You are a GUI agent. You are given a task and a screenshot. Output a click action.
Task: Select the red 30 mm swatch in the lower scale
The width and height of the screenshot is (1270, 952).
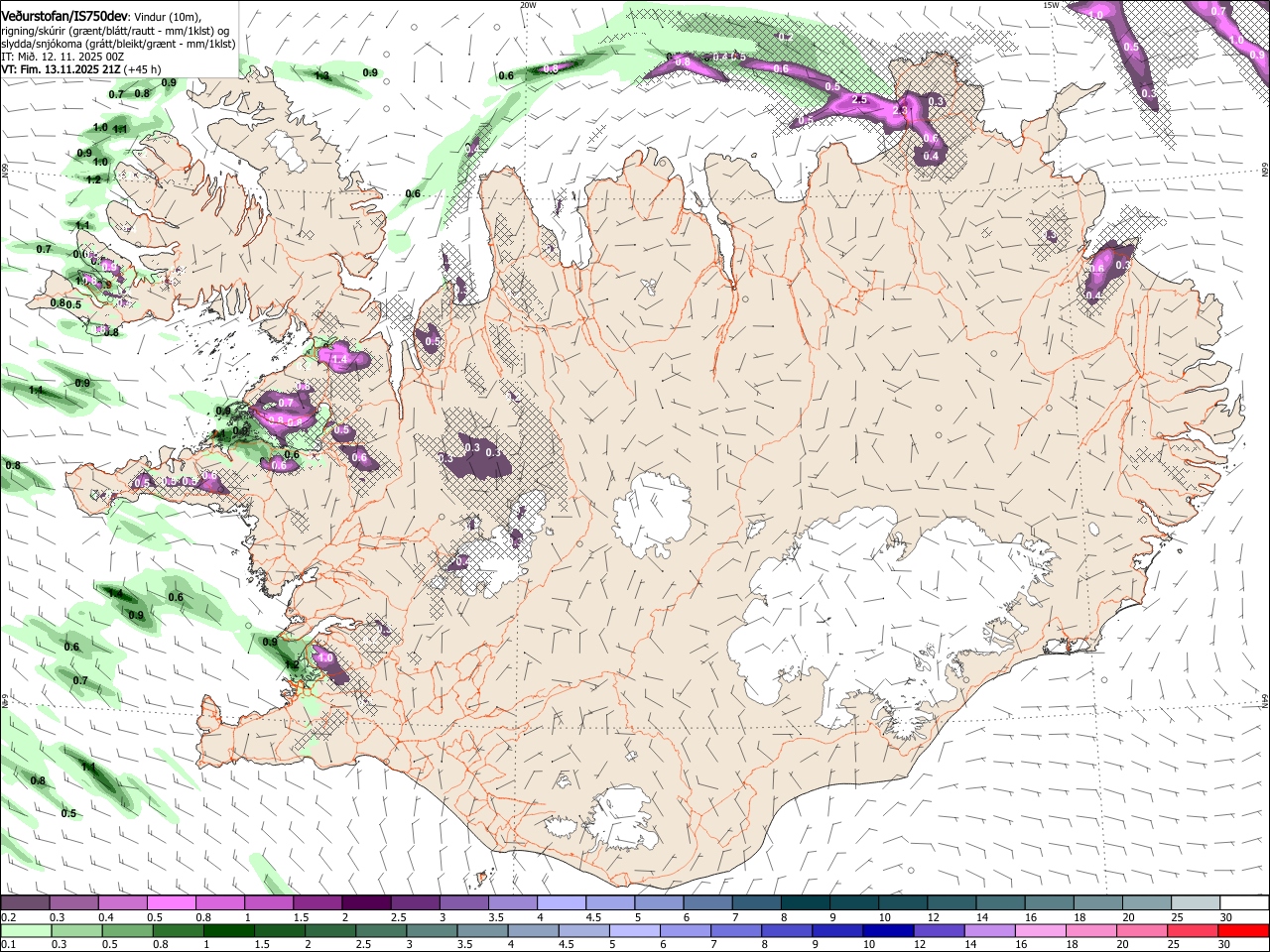1244,930
